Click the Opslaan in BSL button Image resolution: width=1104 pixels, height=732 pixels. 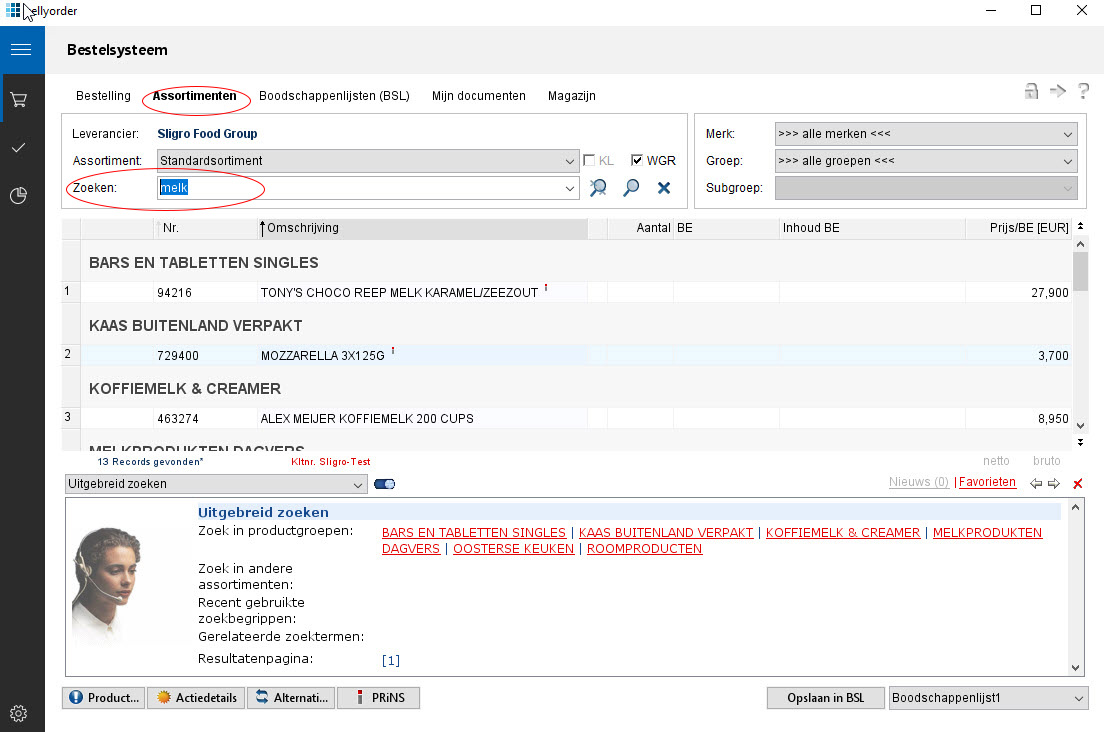(x=824, y=698)
